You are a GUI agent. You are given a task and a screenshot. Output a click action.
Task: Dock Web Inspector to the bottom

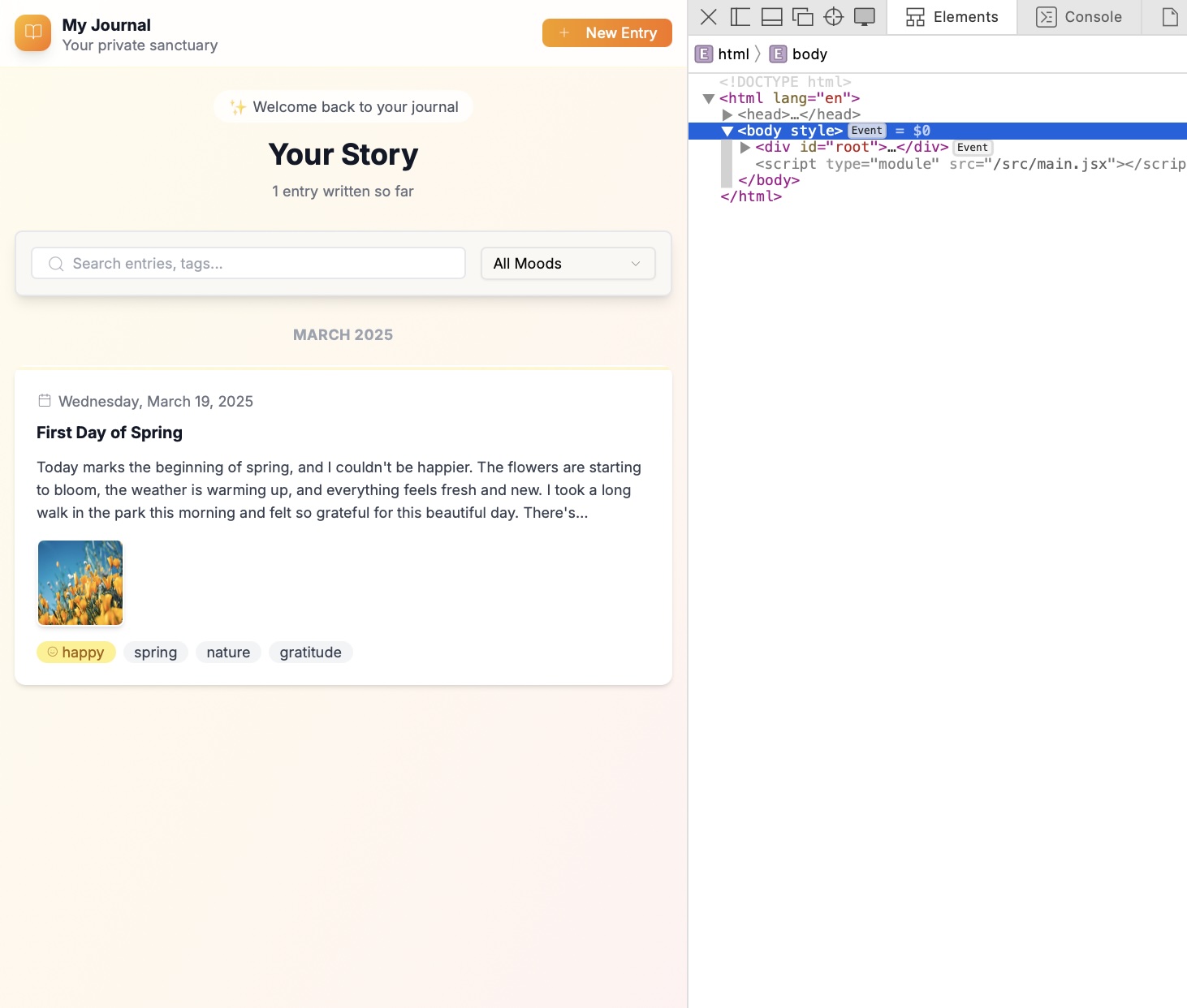(x=771, y=17)
